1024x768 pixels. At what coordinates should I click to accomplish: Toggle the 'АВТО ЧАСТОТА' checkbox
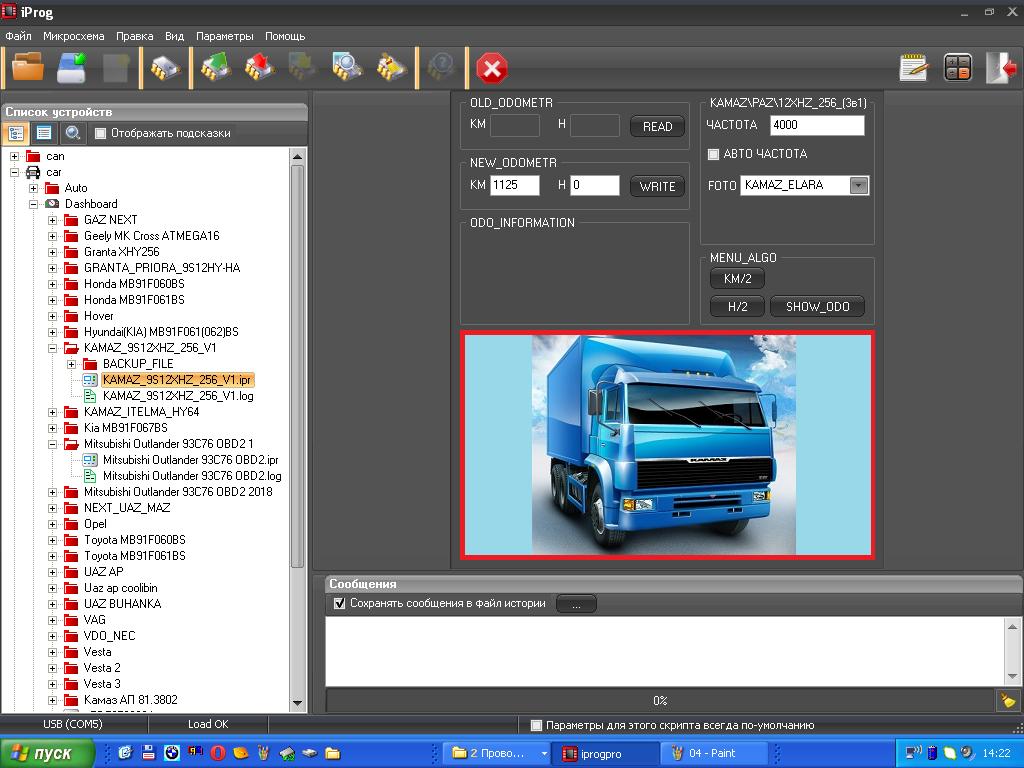click(x=713, y=154)
